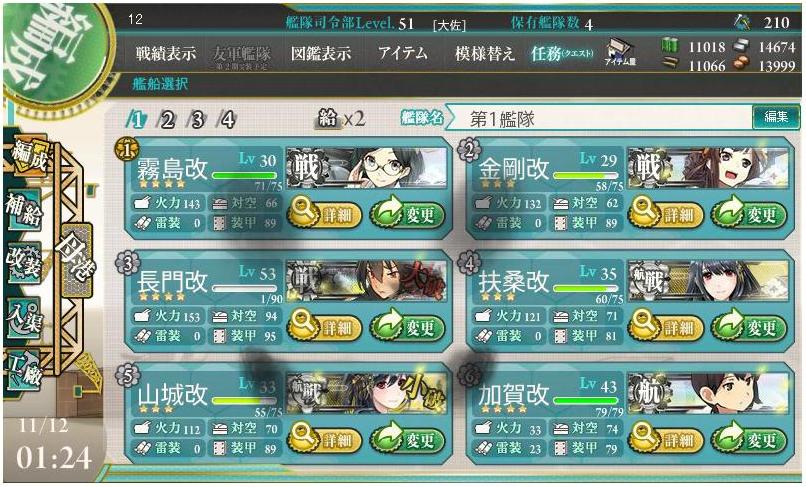The width and height of the screenshot is (806, 487).
Task: Click the 金剛改 ship portrait banner
Action: [x=708, y=167]
